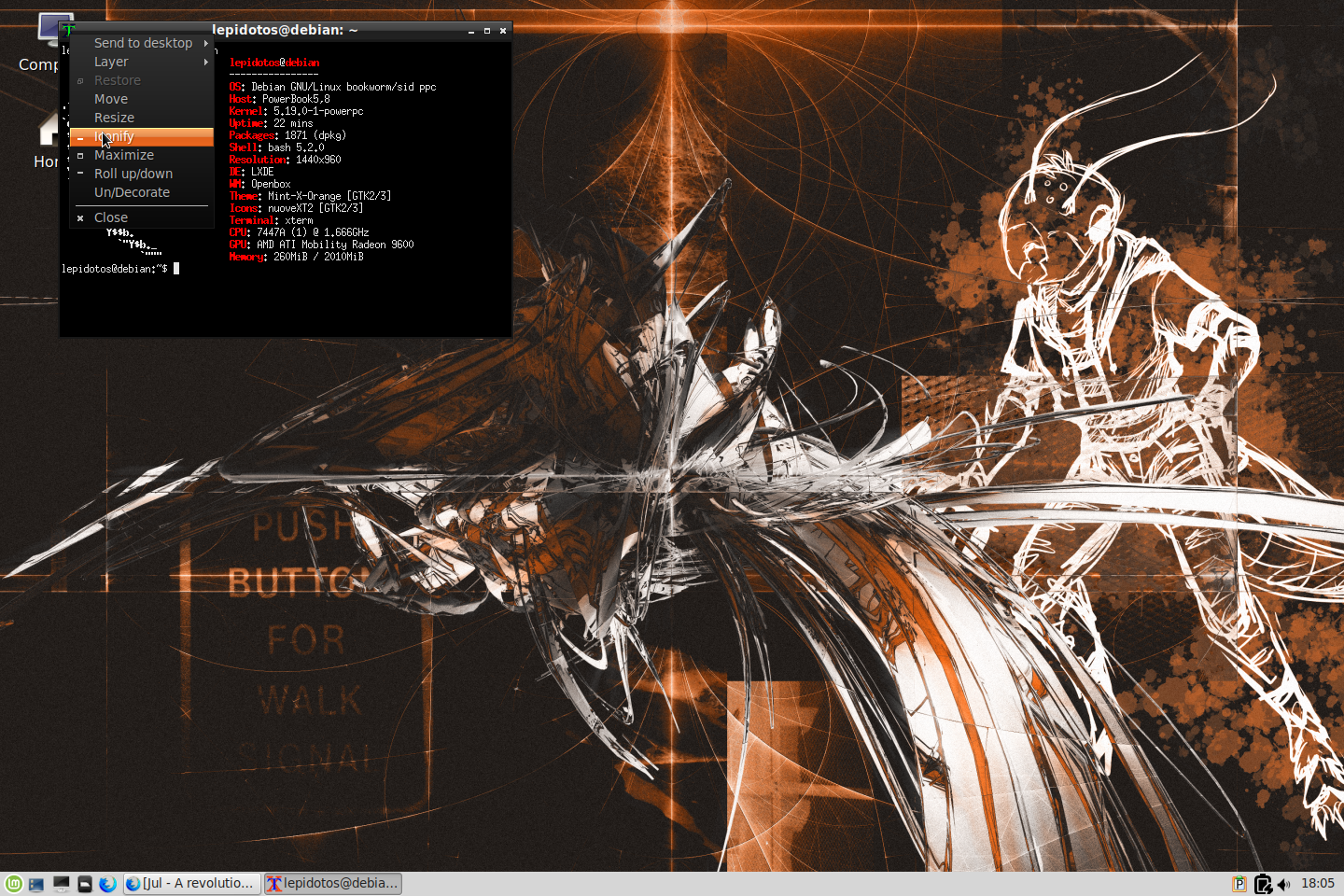The width and height of the screenshot is (1344, 896).
Task: Select Maximize in the window menu
Action: (142, 156)
